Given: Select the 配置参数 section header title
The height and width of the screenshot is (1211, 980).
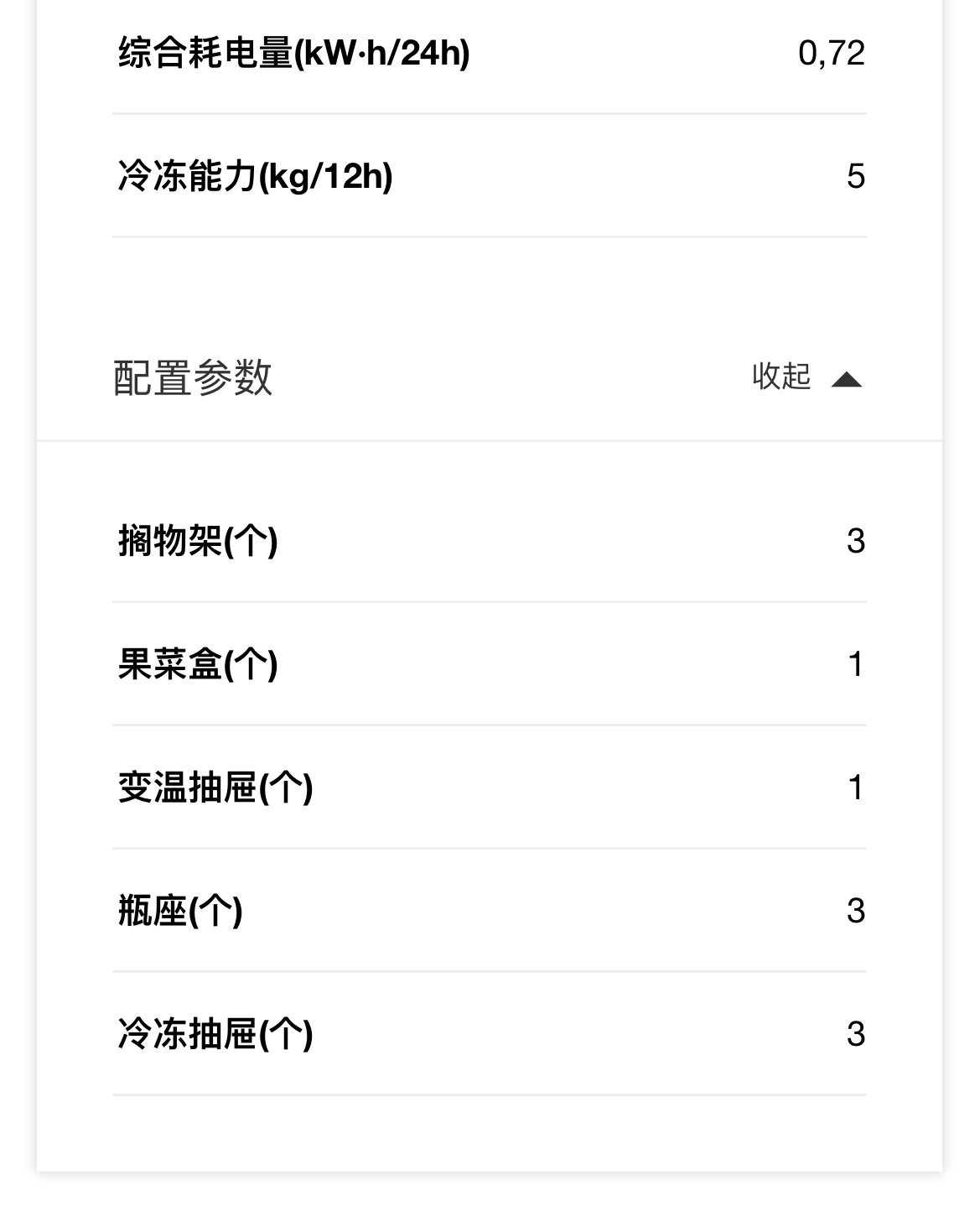Looking at the screenshot, I should pyautogui.click(x=193, y=377).
